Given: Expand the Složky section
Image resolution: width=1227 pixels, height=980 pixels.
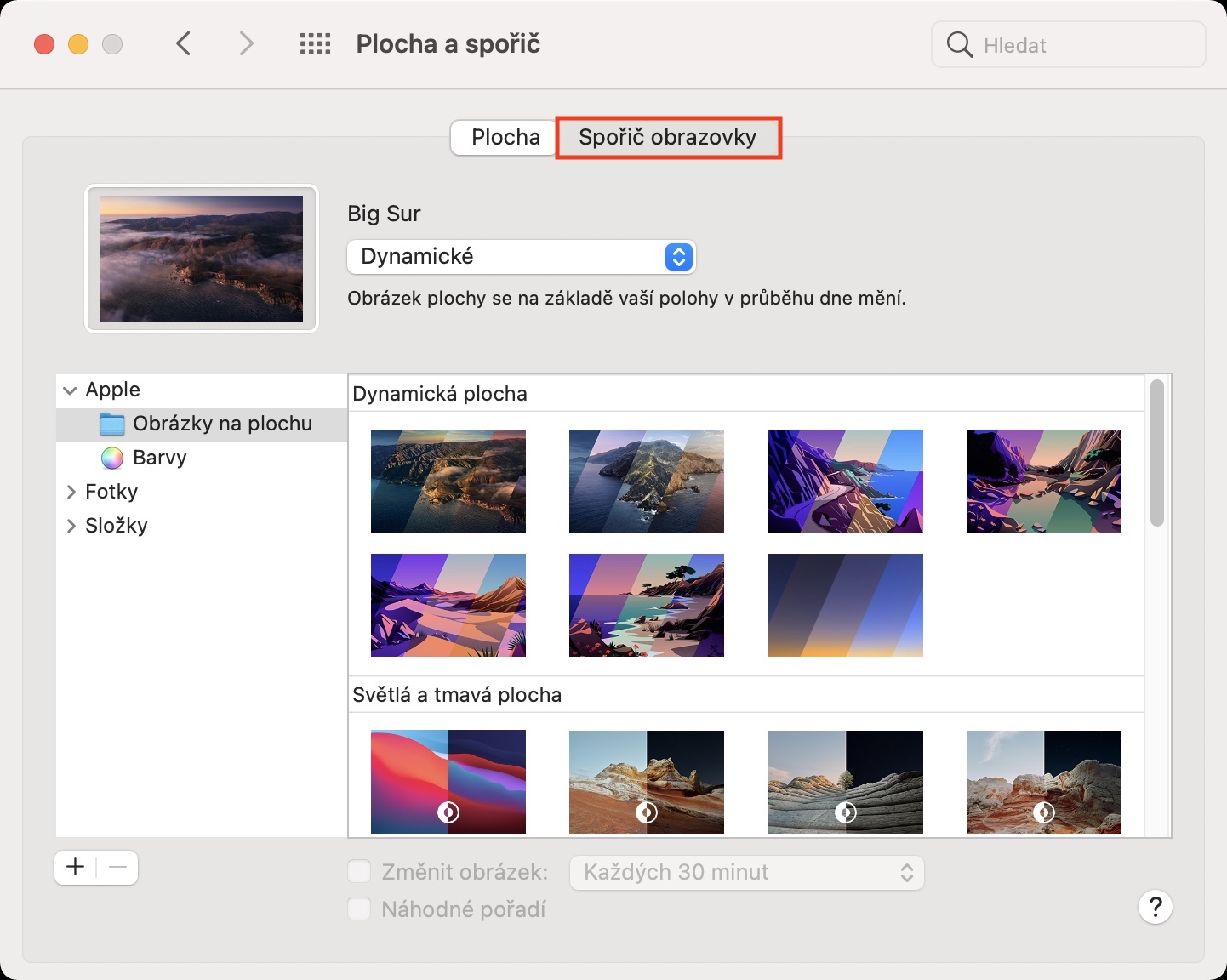Looking at the screenshot, I should point(71,526).
